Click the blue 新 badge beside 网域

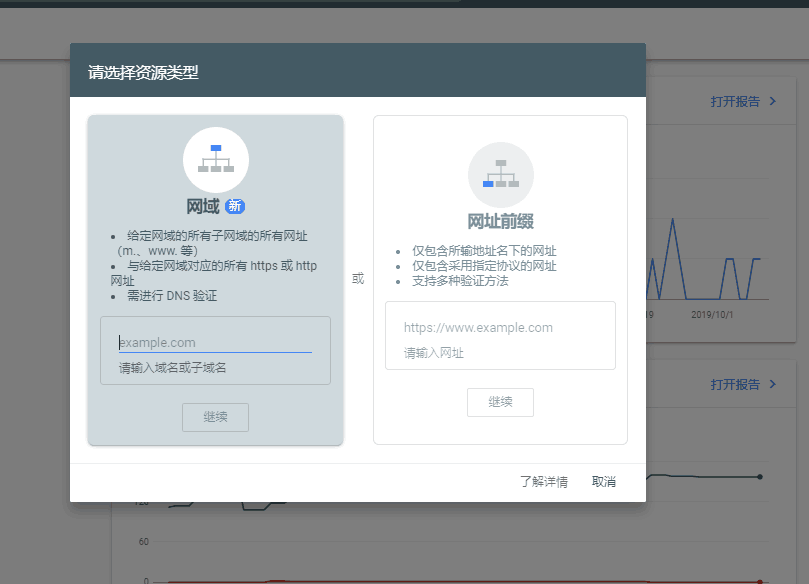coord(234,206)
